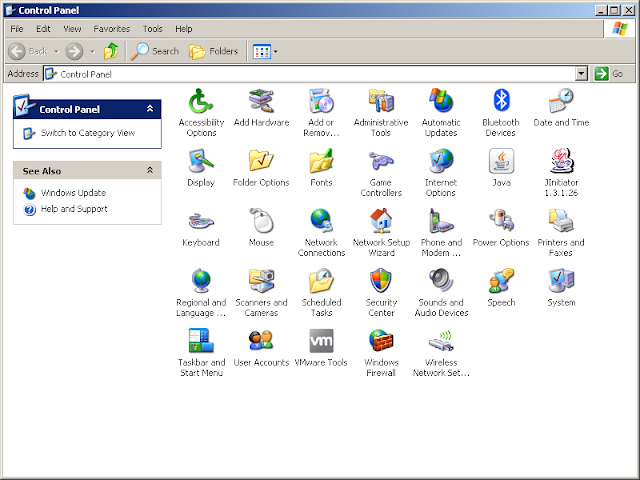Click the Forward toolbar button
The width and height of the screenshot is (640, 480).
[x=75, y=51]
